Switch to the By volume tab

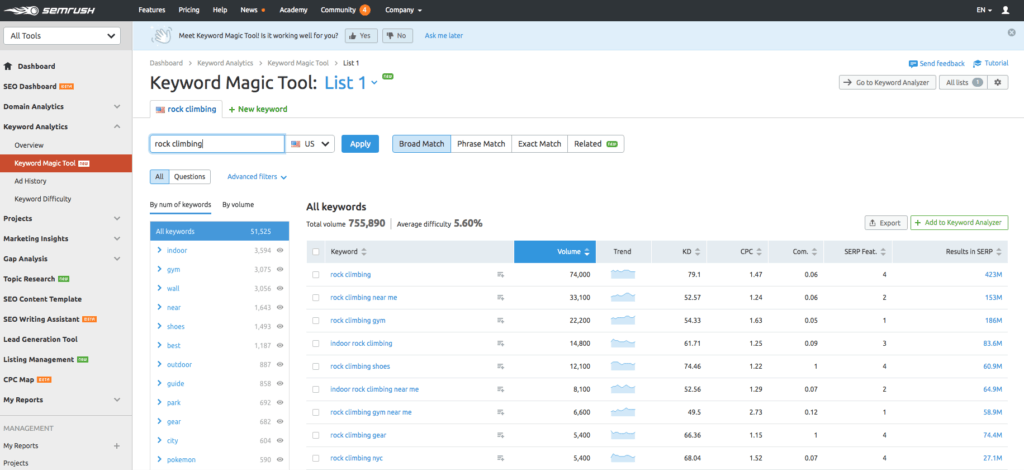238,204
